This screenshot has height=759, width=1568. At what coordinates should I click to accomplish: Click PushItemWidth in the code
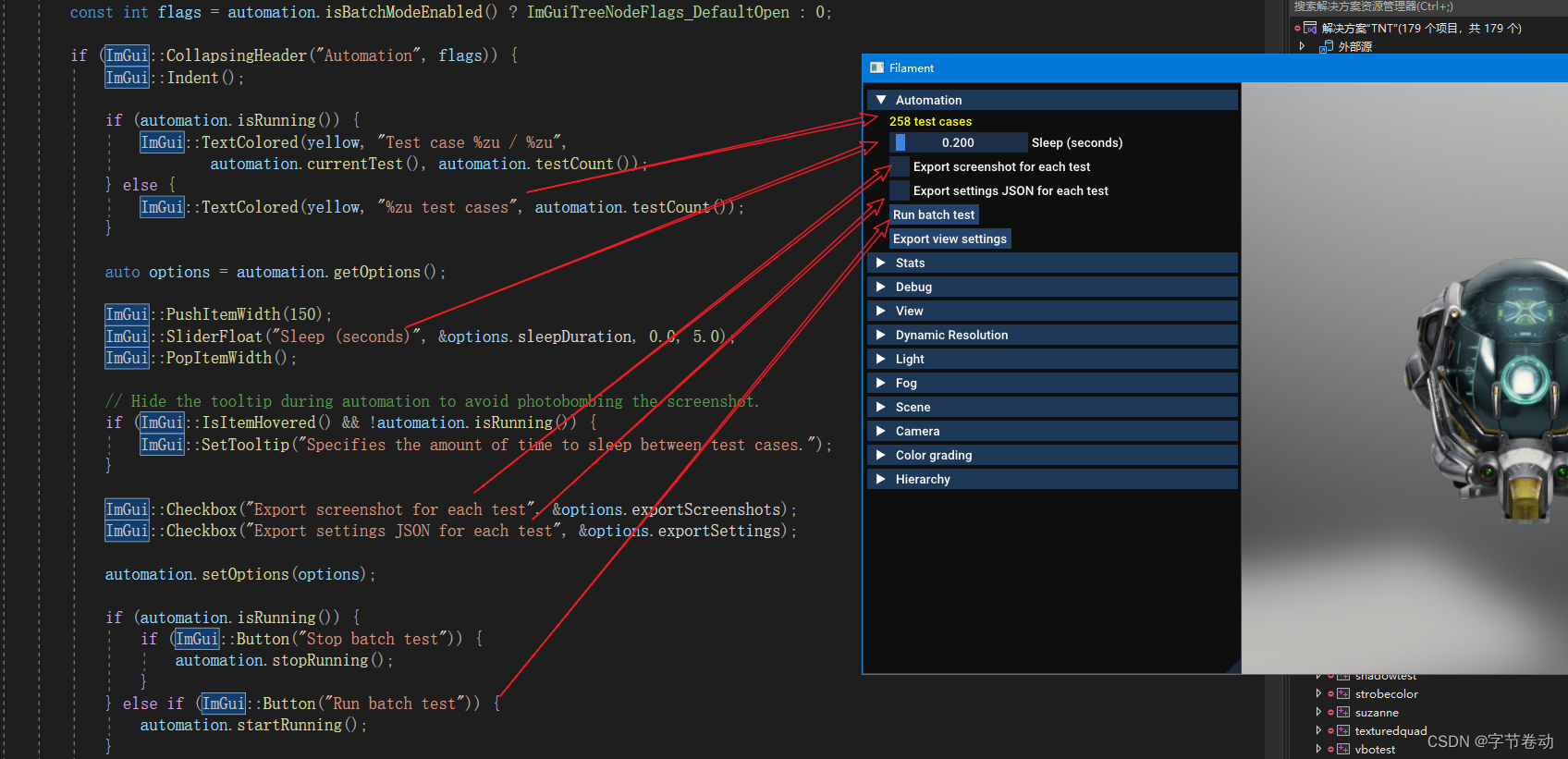[x=223, y=314]
